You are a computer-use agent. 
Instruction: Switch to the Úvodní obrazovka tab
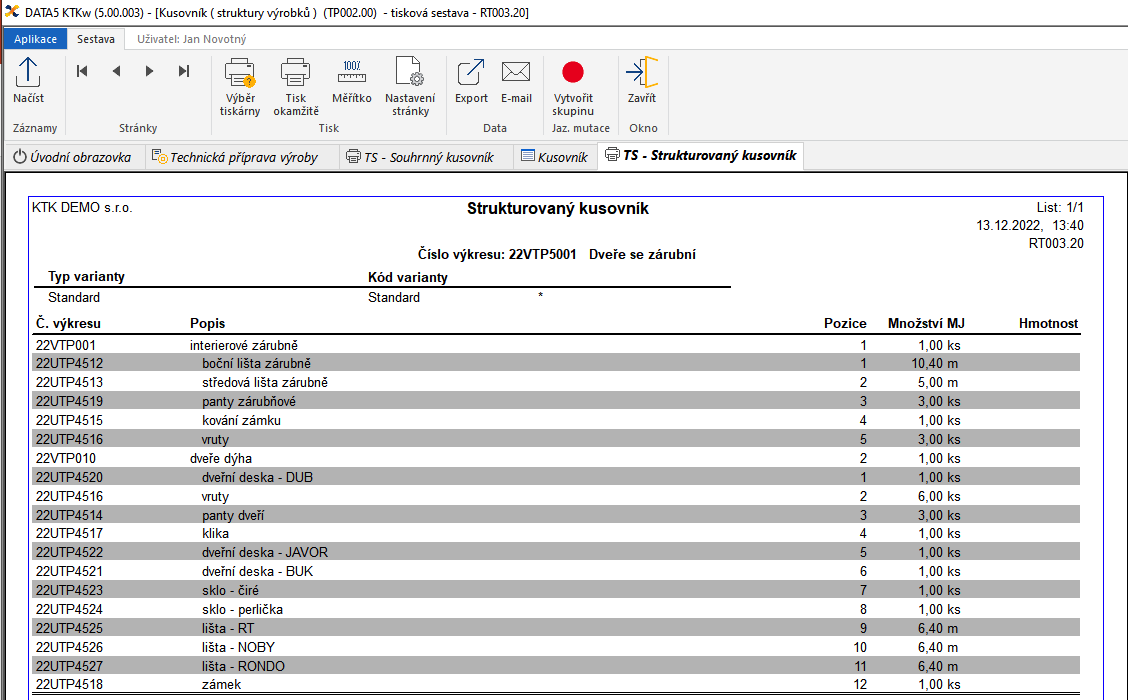pos(72,157)
